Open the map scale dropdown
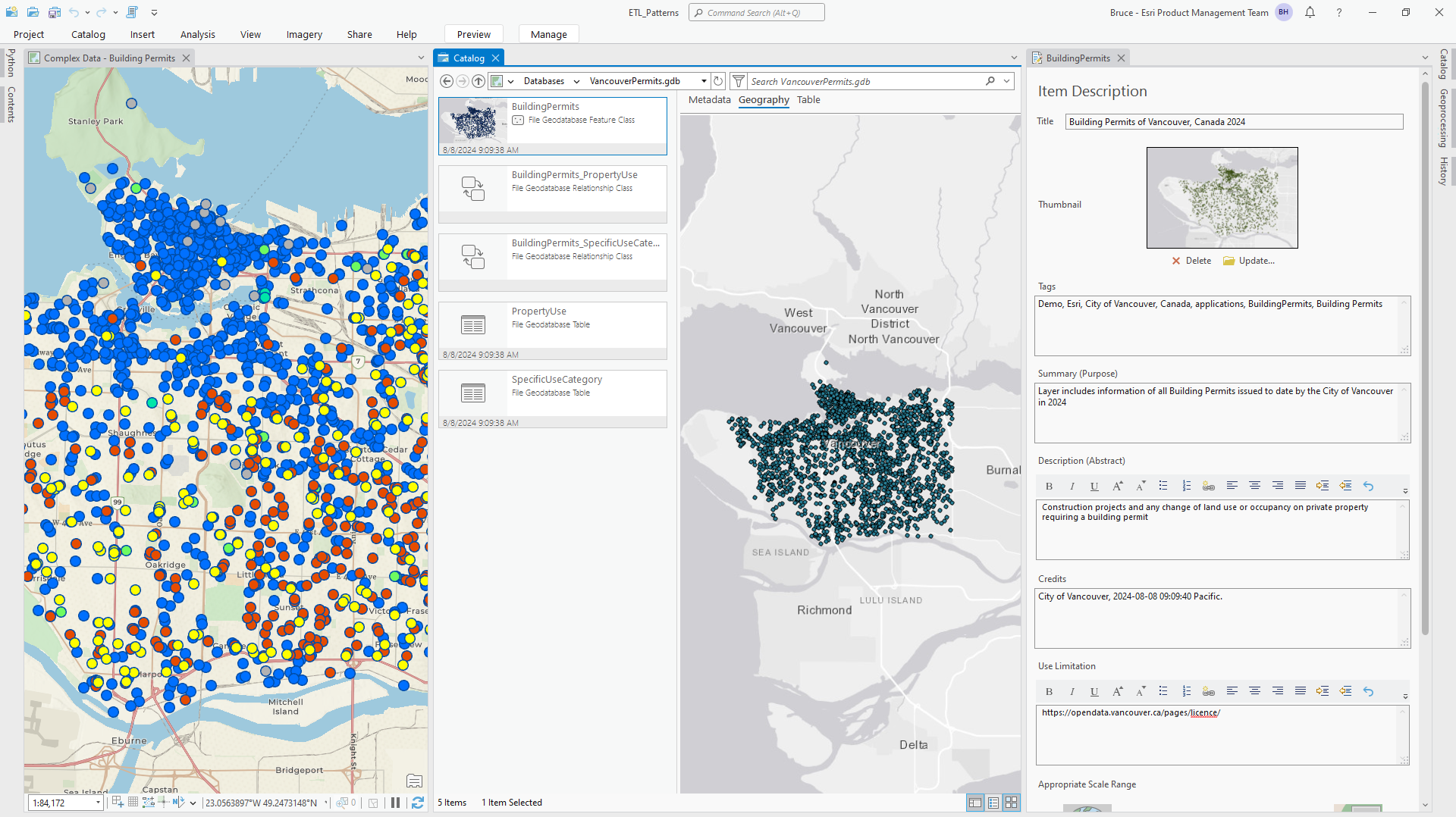Image resolution: width=1456 pixels, height=817 pixels. (97, 803)
